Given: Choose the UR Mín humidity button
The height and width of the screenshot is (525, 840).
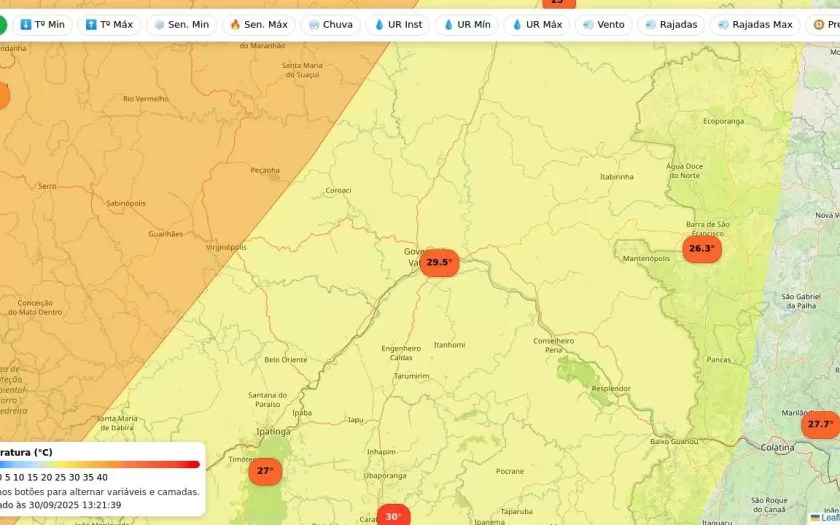Looking at the screenshot, I should click(466, 25).
